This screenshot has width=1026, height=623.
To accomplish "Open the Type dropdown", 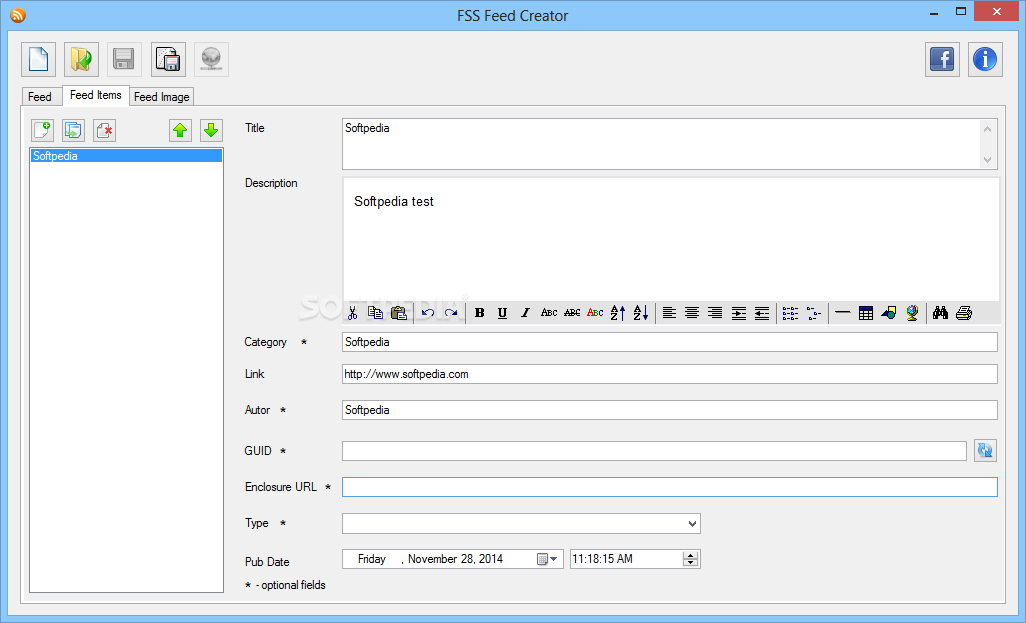I will click(x=692, y=524).
